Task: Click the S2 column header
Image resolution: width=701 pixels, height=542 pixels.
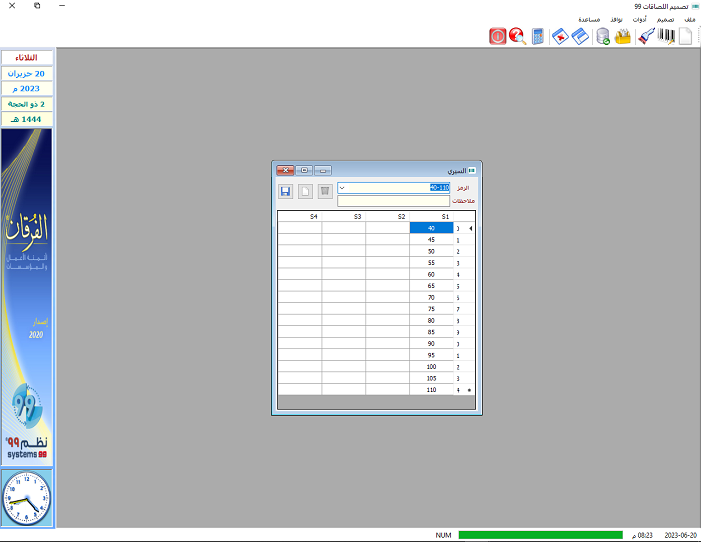Action: click(x=388, y=216)
